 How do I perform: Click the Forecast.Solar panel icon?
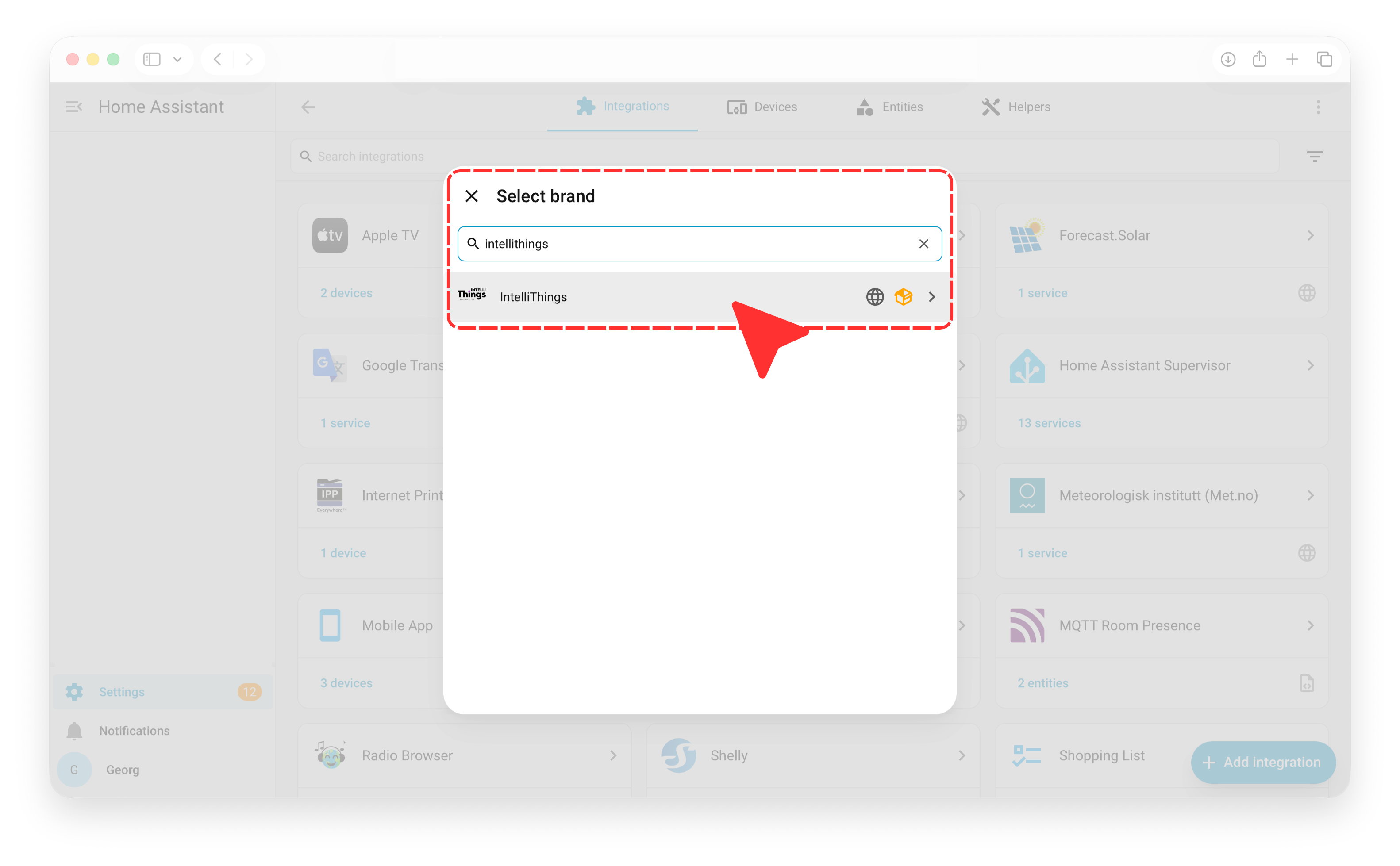point(1027,235)
